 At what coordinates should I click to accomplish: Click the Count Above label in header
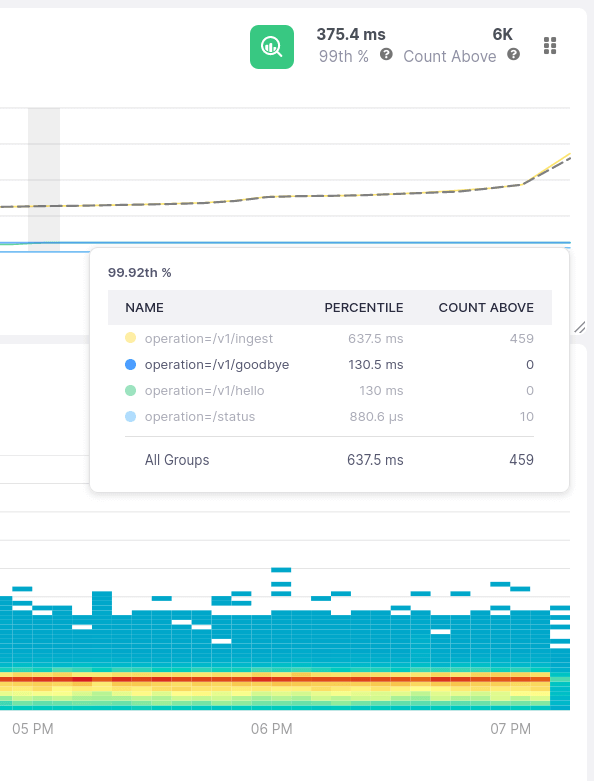pos(450,56)
